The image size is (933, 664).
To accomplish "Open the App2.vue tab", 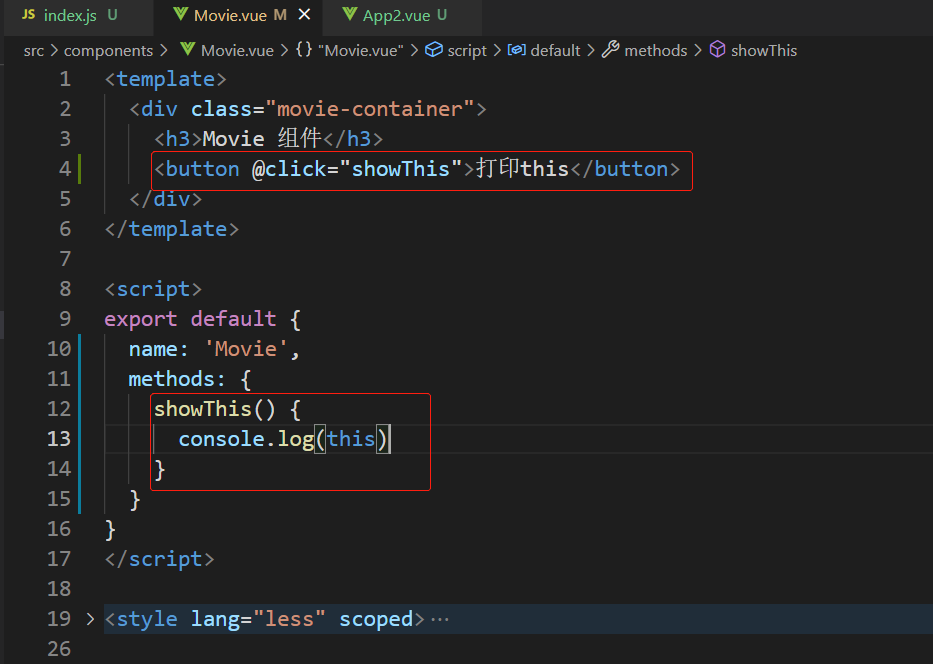I will coord(402,15).
